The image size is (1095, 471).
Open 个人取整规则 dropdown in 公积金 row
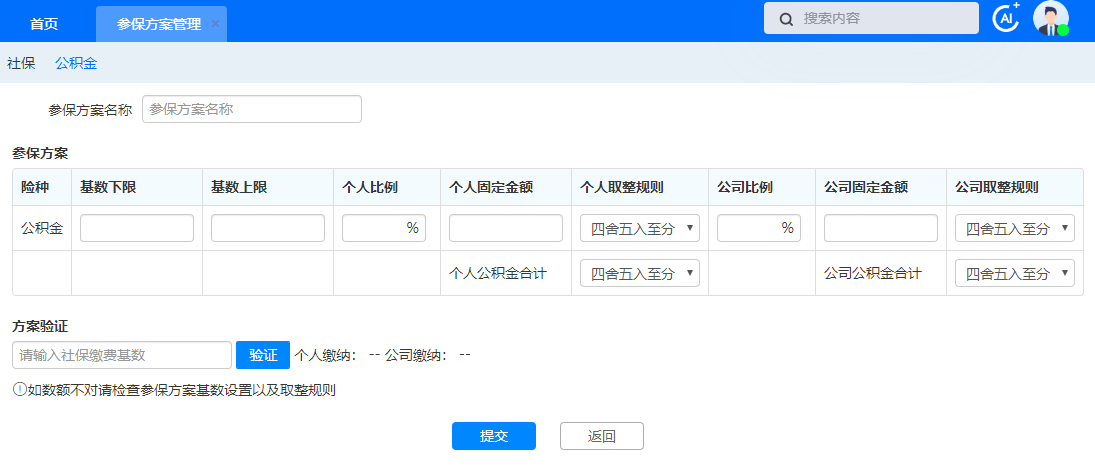pos(640,228)
